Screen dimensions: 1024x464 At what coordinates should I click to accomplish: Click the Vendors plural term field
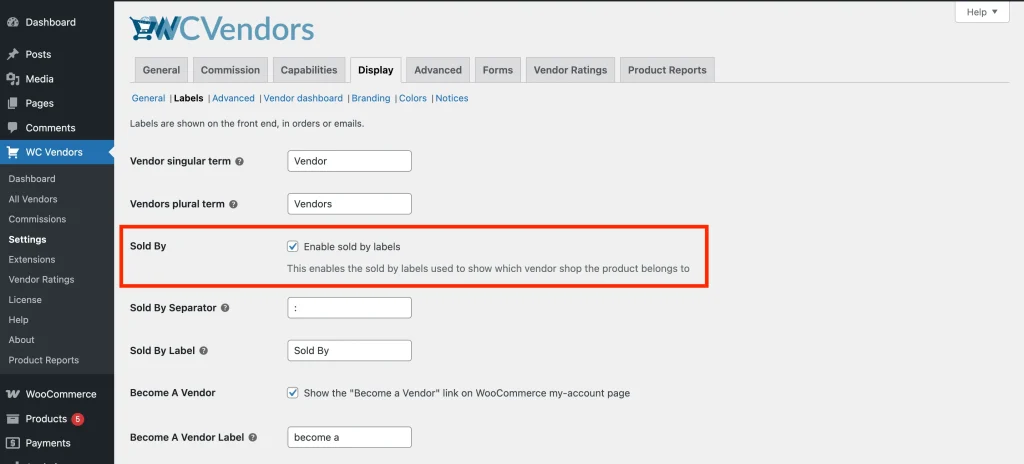coord(349,204)
